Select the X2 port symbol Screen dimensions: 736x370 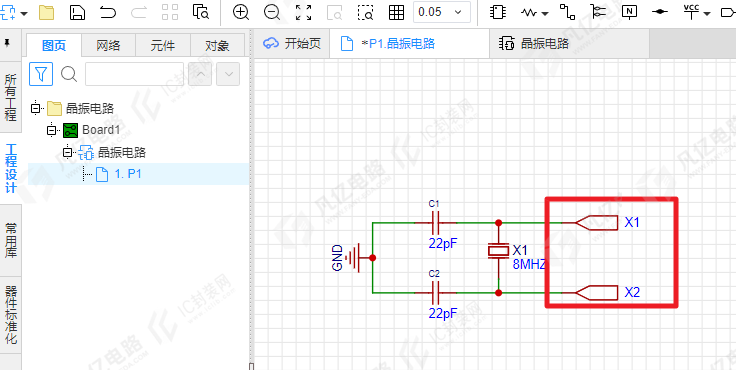597,293
